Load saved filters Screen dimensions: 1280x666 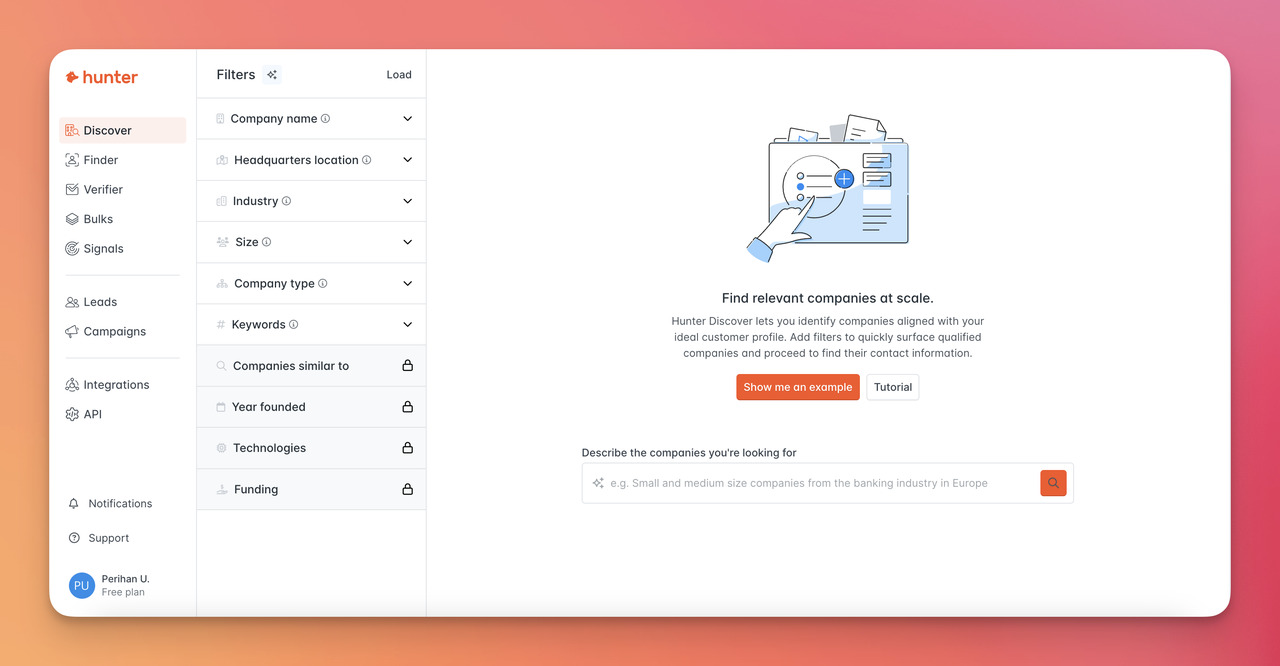pos(399,74)
